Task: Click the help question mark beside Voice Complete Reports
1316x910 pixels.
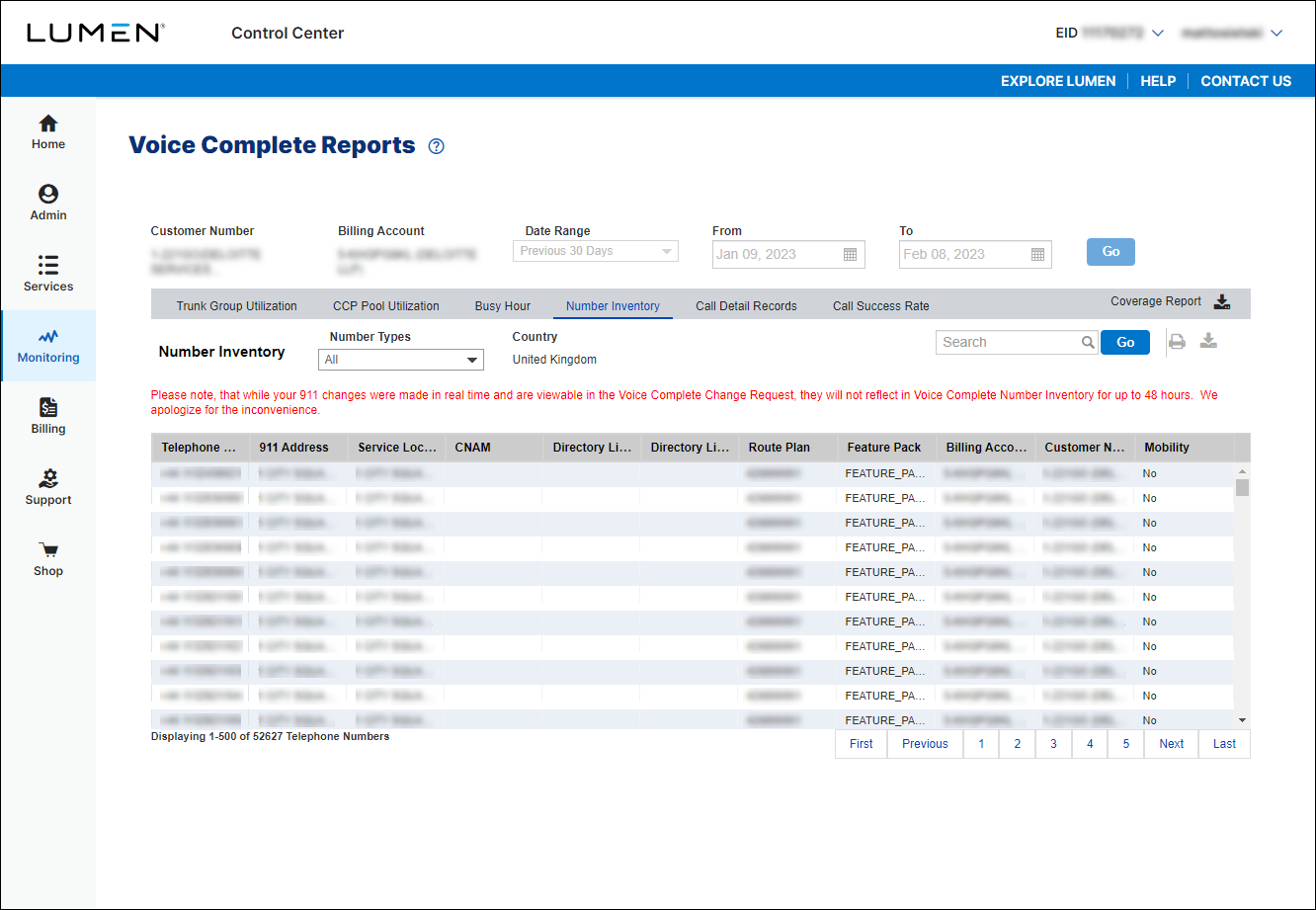Action: click(437, 146)
